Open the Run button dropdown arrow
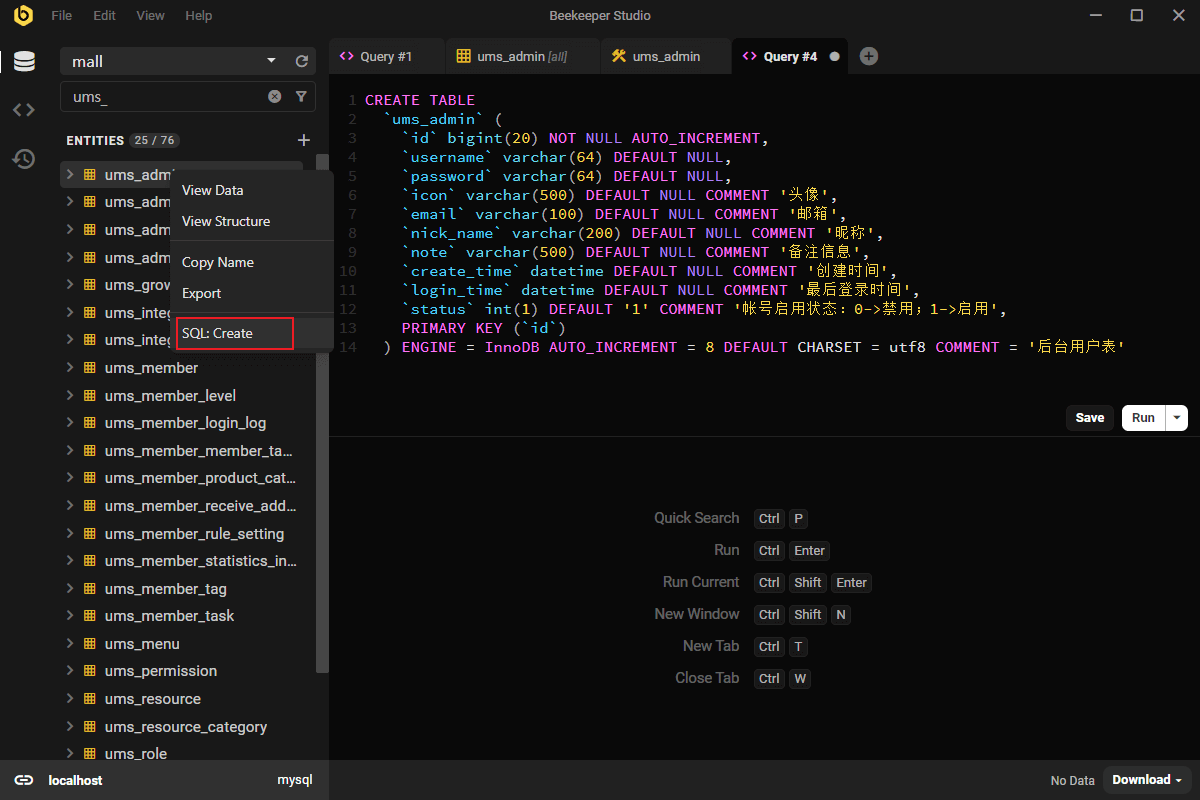The height and width of the screenshot is (800, 1200). click(1177, 418)
